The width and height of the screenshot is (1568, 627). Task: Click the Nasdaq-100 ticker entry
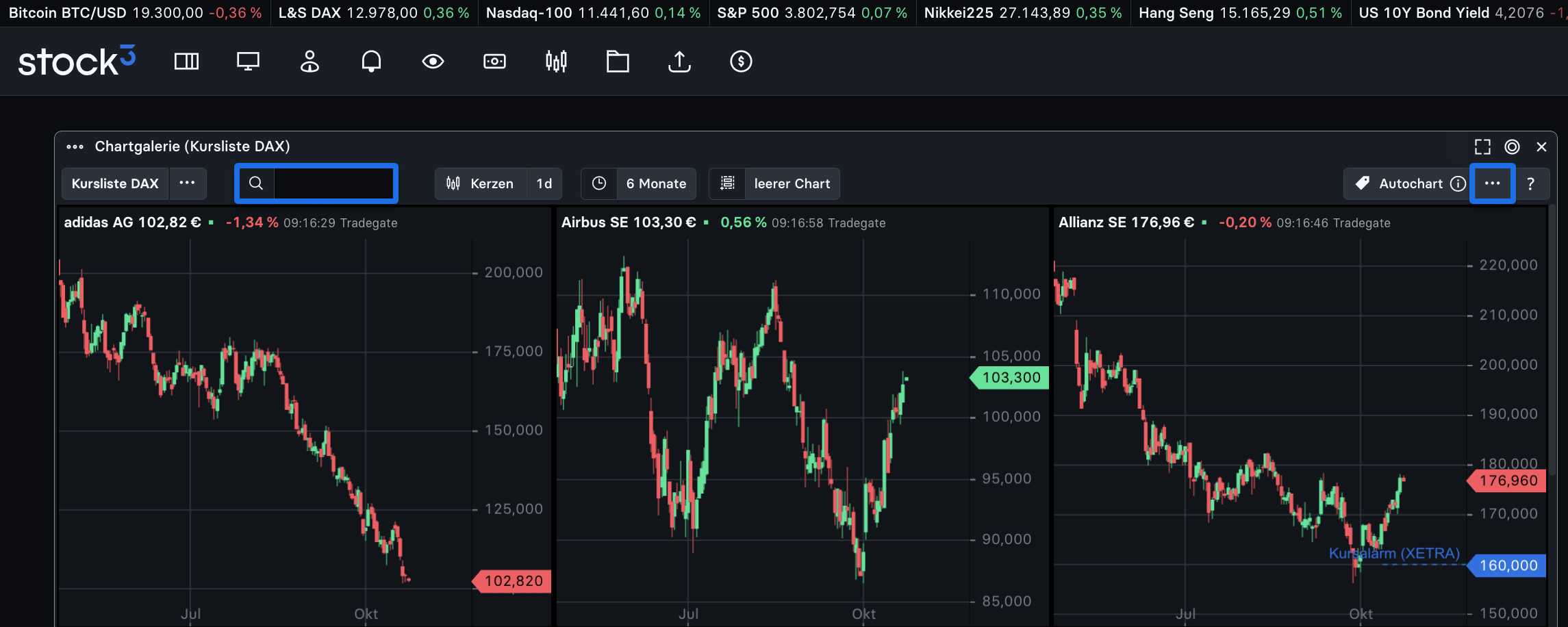point(593,13)
